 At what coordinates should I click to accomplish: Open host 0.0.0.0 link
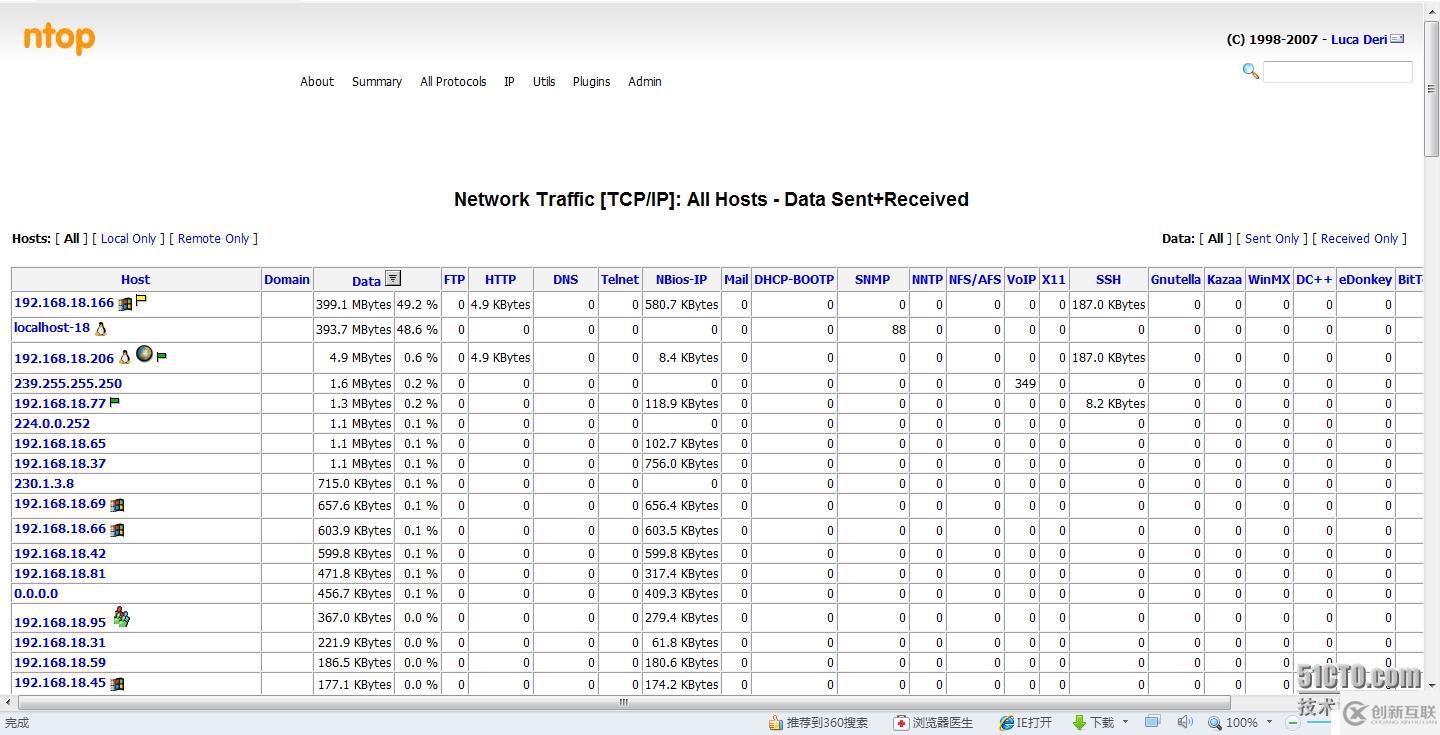click(x=36, y=594)
